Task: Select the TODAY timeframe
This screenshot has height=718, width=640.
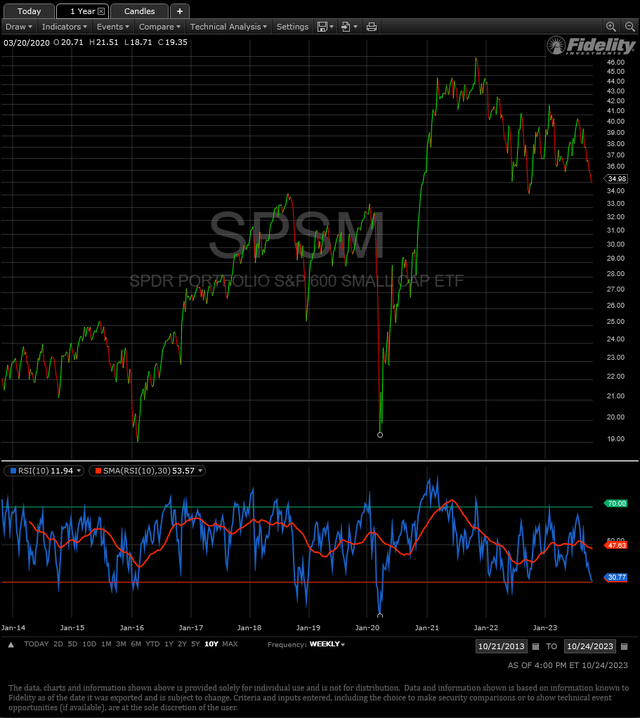Action: coord(36,644)
